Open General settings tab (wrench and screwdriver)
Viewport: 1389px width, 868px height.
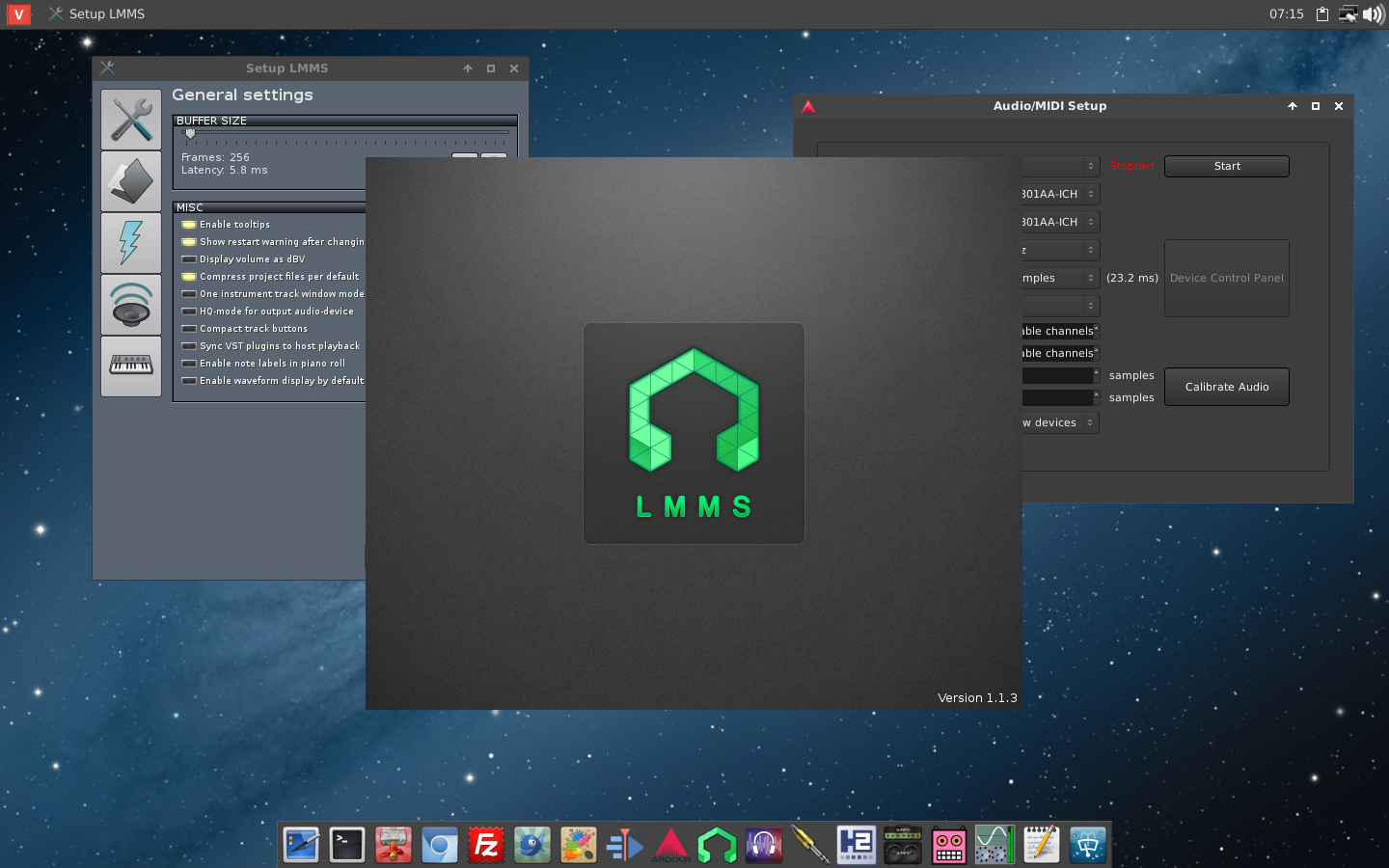[131, 120]
